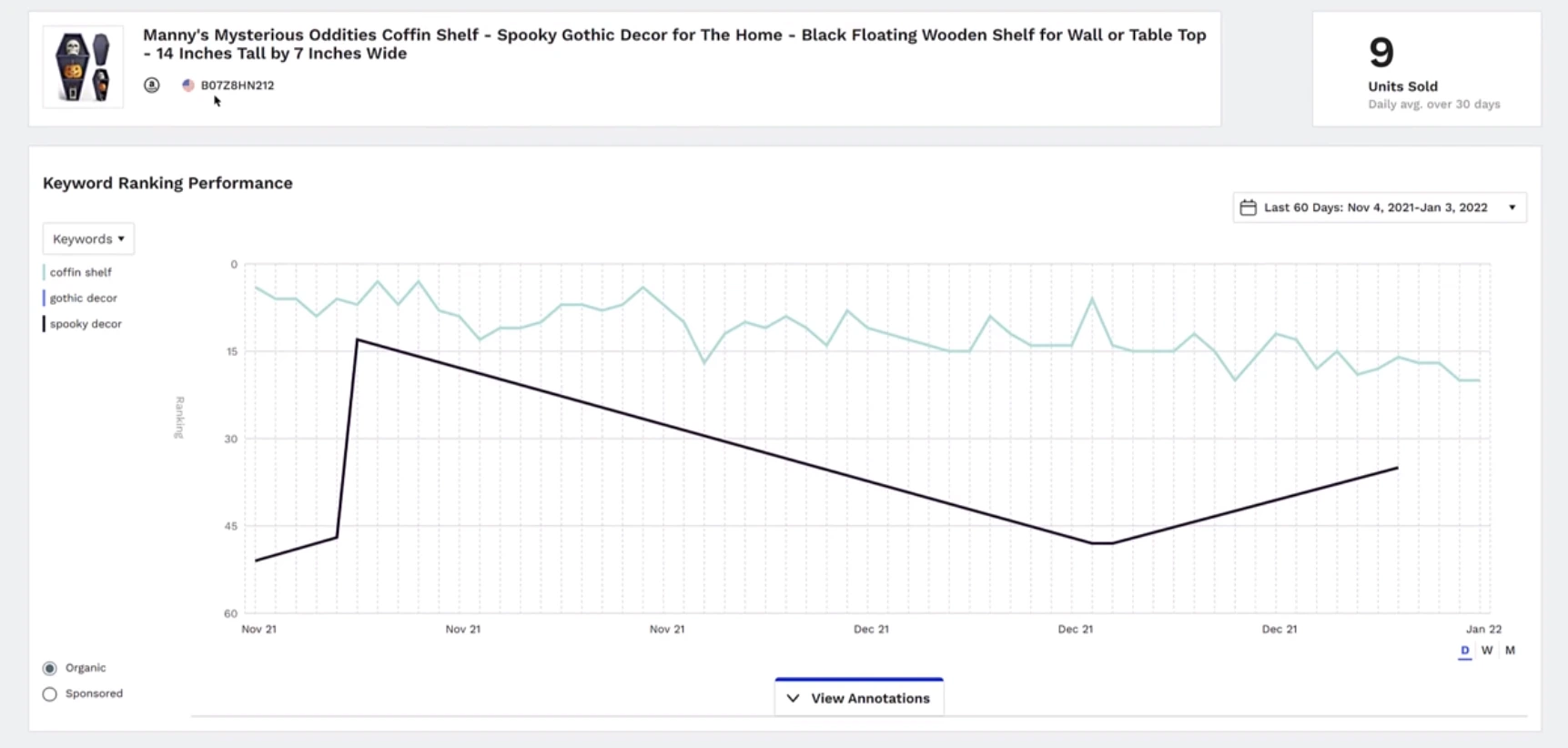Viewport: 1568px width, 748px height.
Task: Switch chart to monthly (M) view
Action: pyautogui.click(x=1510, y=651)
